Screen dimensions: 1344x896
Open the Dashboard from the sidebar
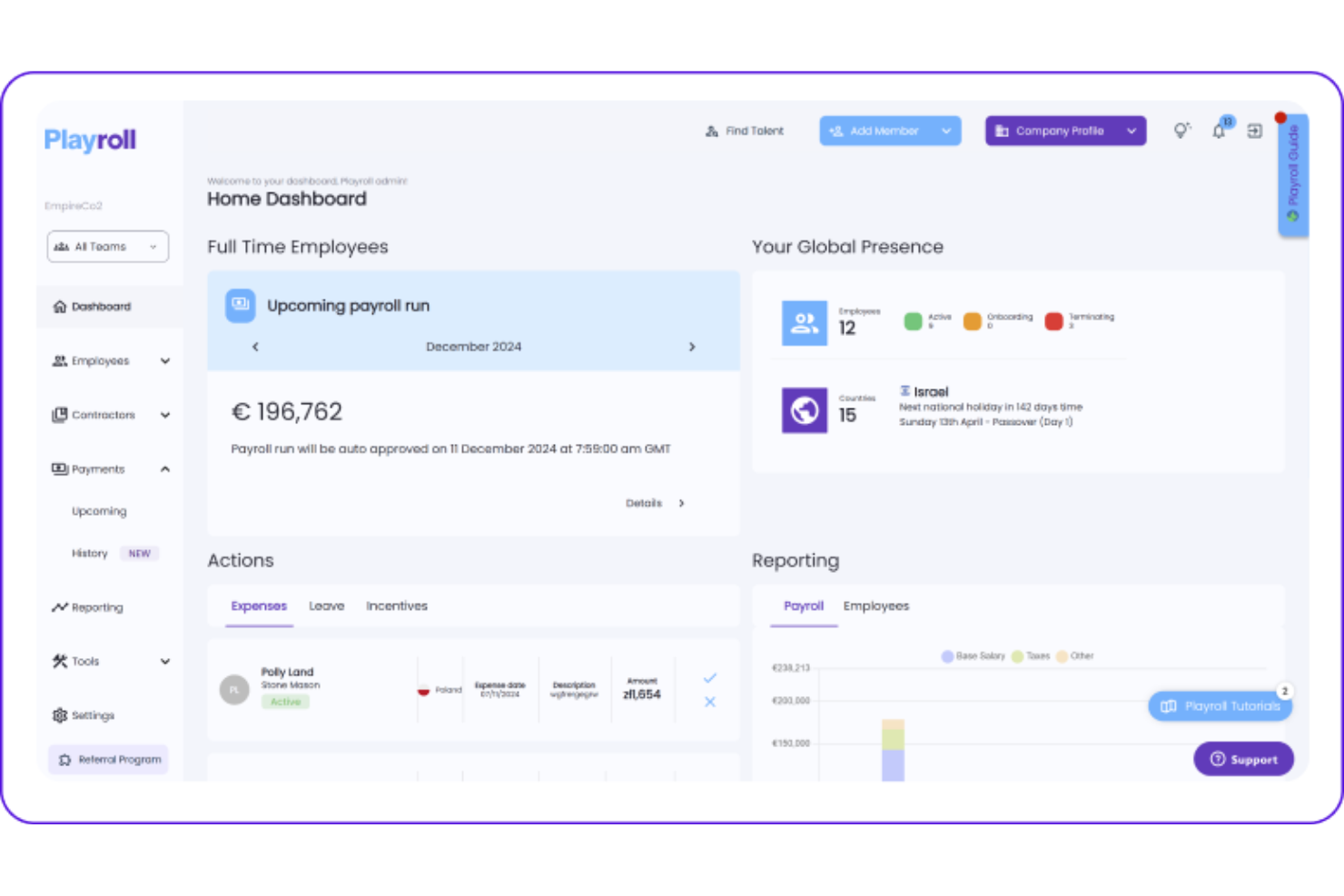pyautogui.click(x=100, y=306)
